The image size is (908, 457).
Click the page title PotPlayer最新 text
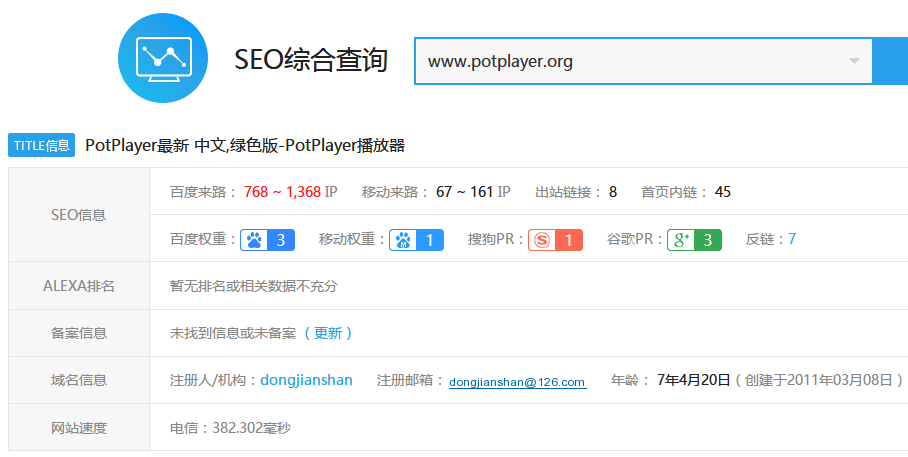click(x=245, y=145)
